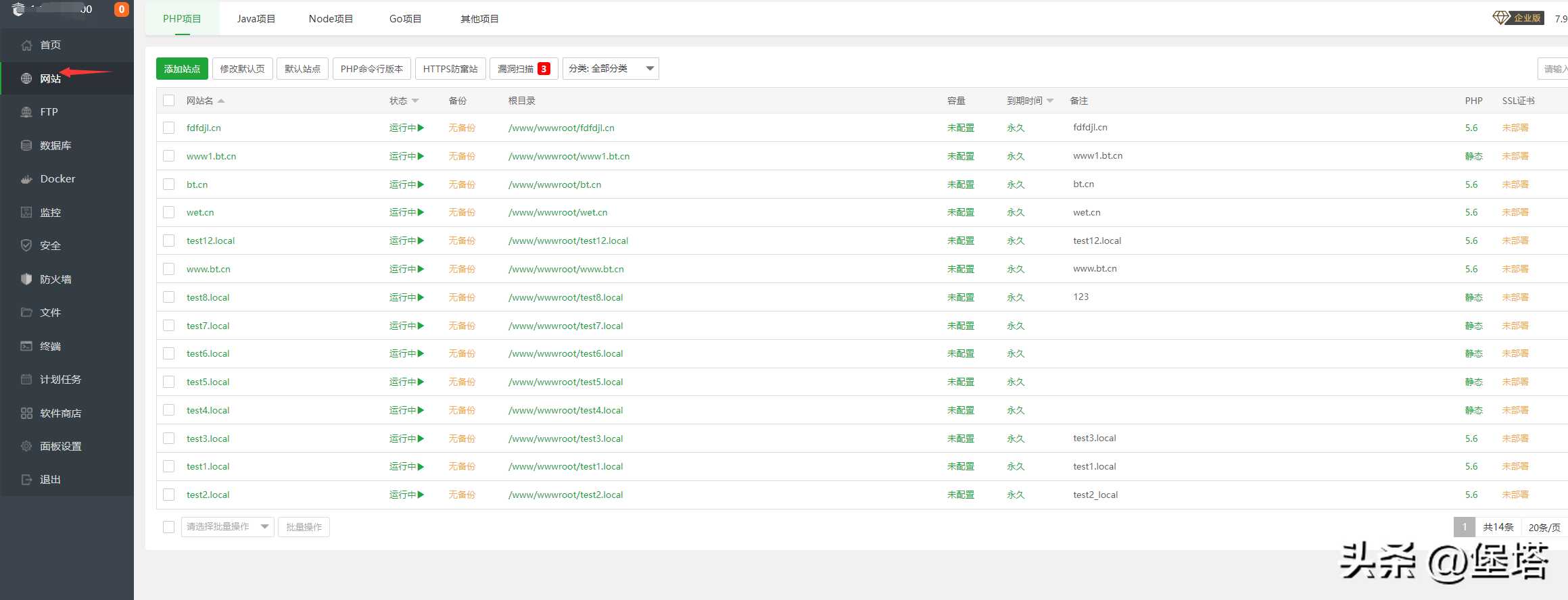Image resolution: width=1568 pixels, height=600 pixels.
Task: Select checkbox for test3.local row
Action: point(169,439)
